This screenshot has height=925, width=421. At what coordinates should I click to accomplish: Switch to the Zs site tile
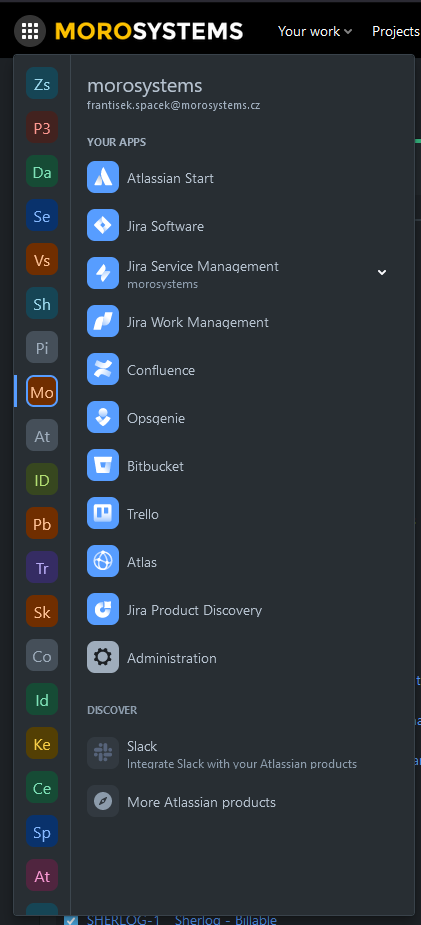pos(42,84)
